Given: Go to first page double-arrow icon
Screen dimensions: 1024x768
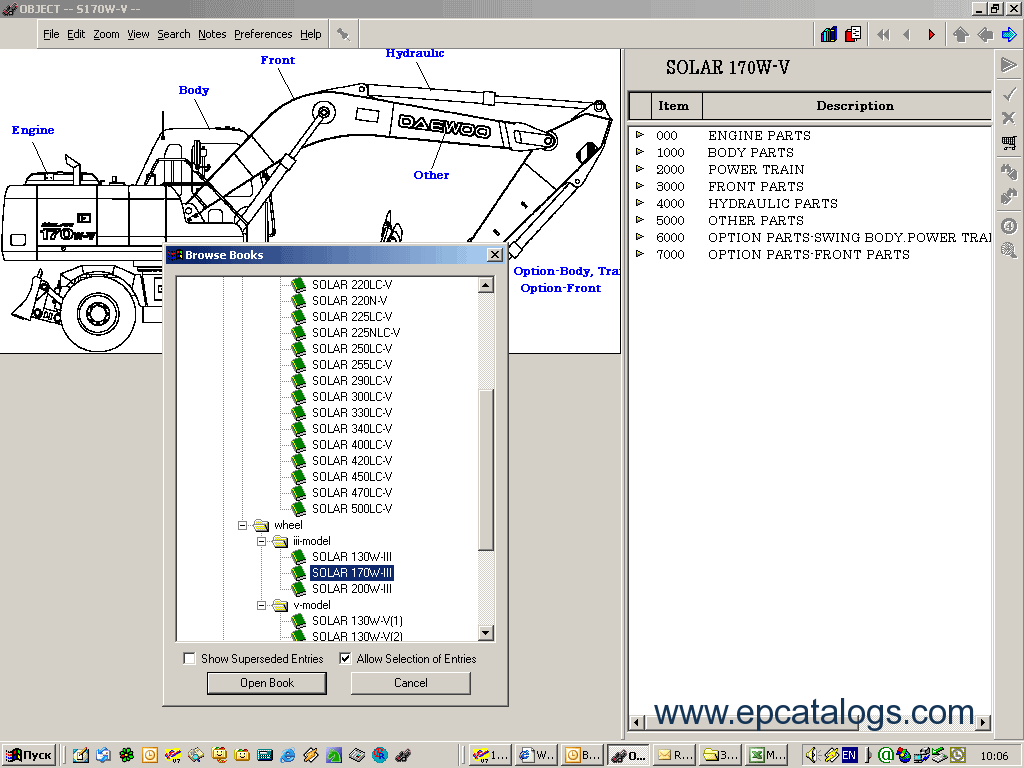Looking at the screenshot, I should click(x=883, y=35).
